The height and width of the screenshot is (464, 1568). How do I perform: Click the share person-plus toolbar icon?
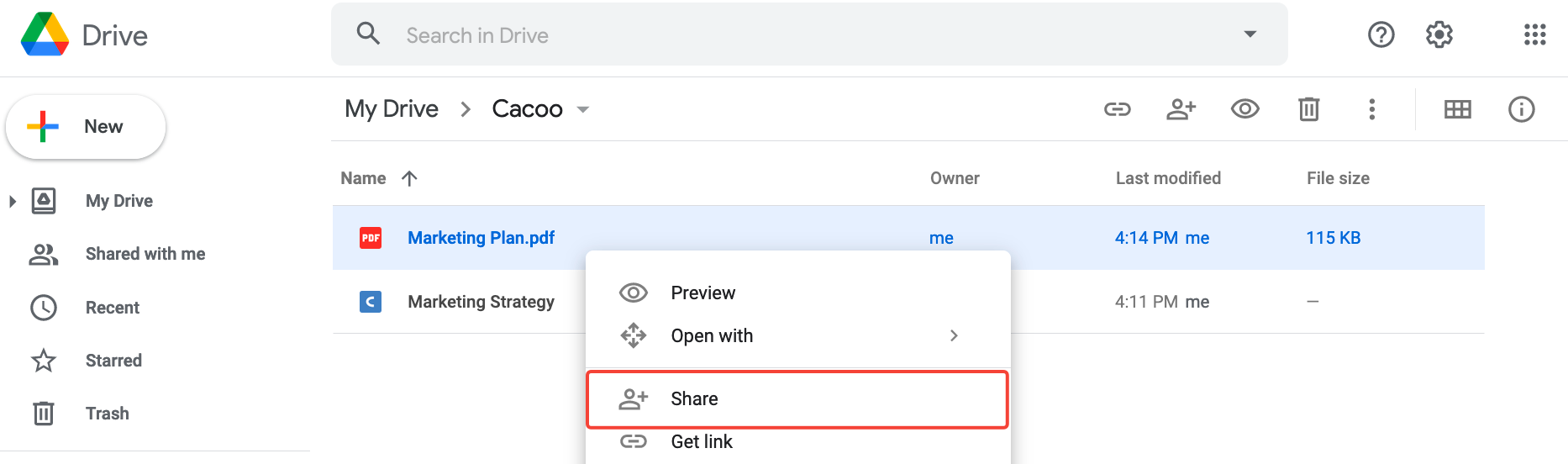[1181, 109]
